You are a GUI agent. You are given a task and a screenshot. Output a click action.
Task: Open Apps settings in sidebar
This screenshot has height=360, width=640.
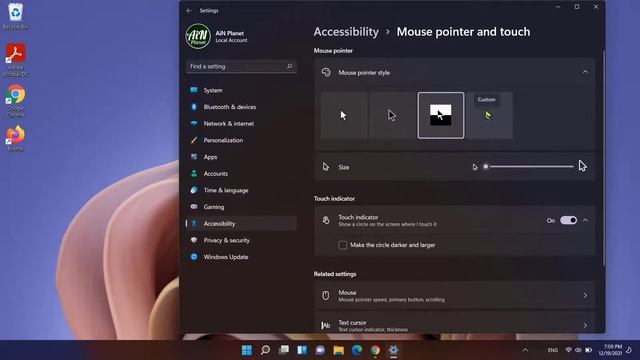pyautogui.click(x=241, y=157)
